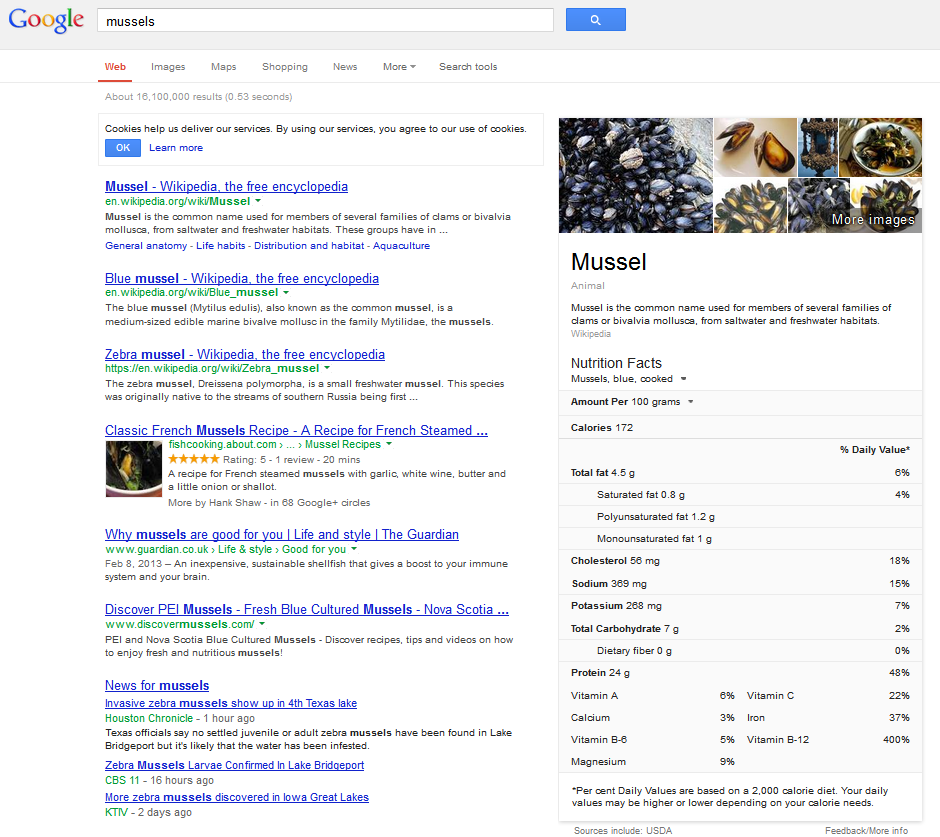Open Distribution and habitat sitelink
Image resolution: width=940 pixels, height=837 pixels.
click(309, 246)
